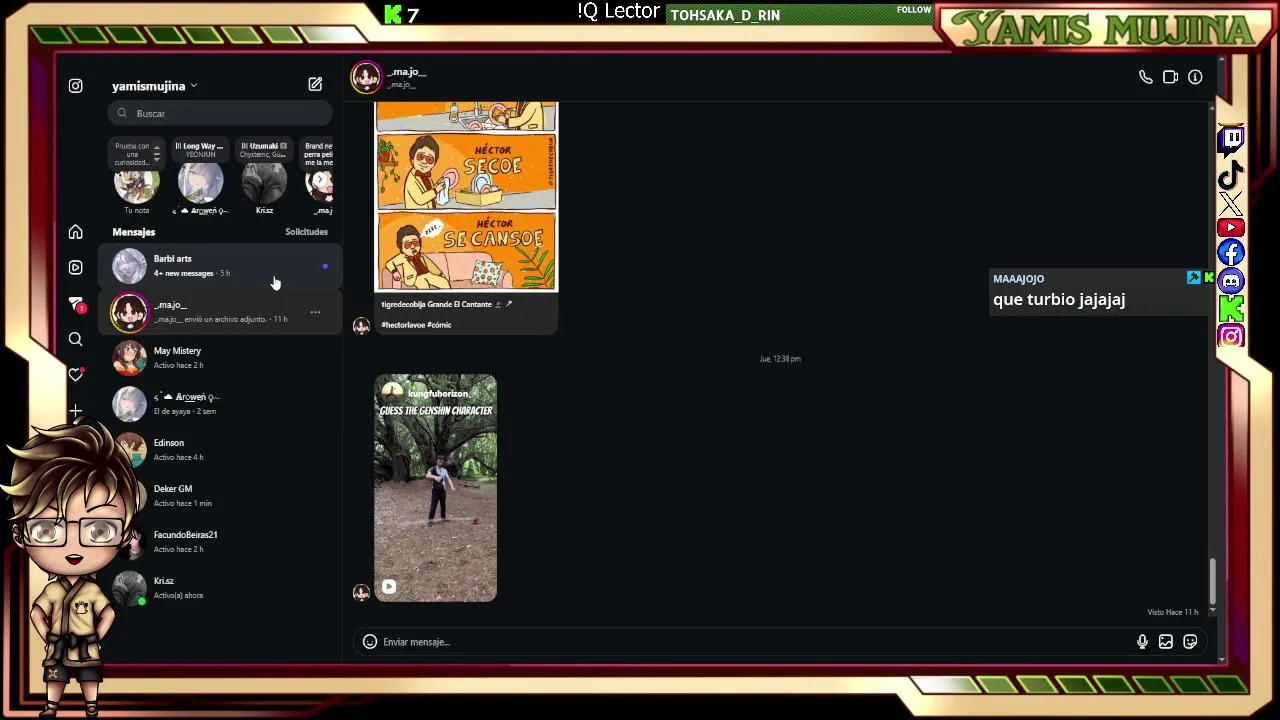Open the X icon on stream overlay
Image resolution: width=1280 pixels, height=720 pixels.
pyautogui.click(x=1231, y=204)
